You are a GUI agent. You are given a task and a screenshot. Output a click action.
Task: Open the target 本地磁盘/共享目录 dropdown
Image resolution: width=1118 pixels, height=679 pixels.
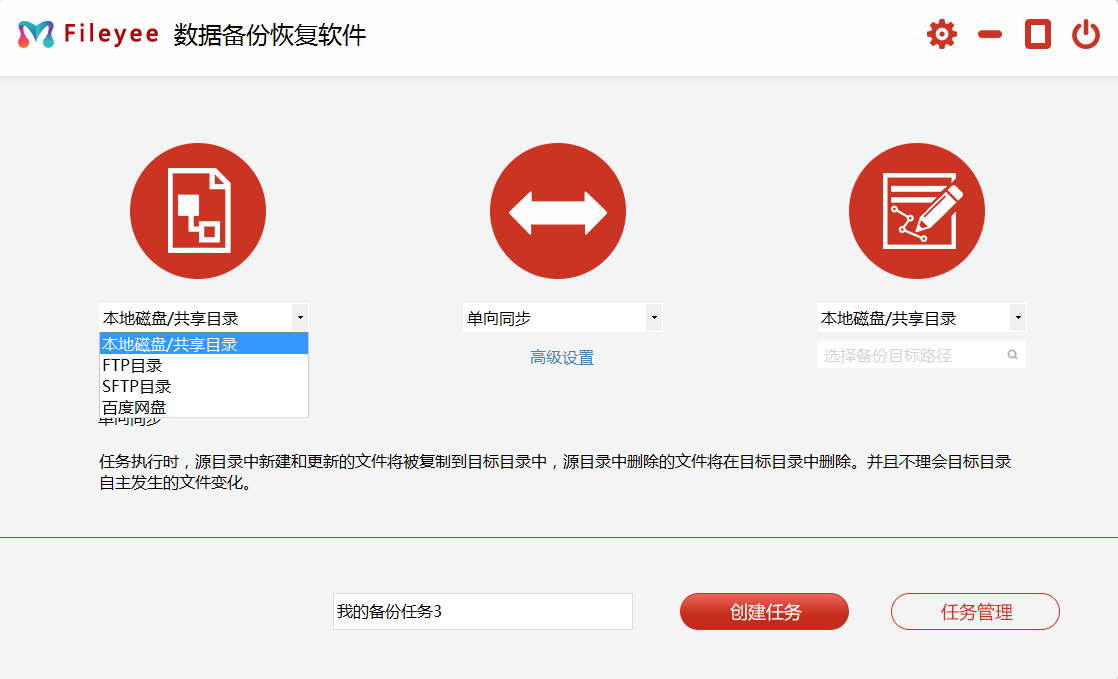[1017, 318]
